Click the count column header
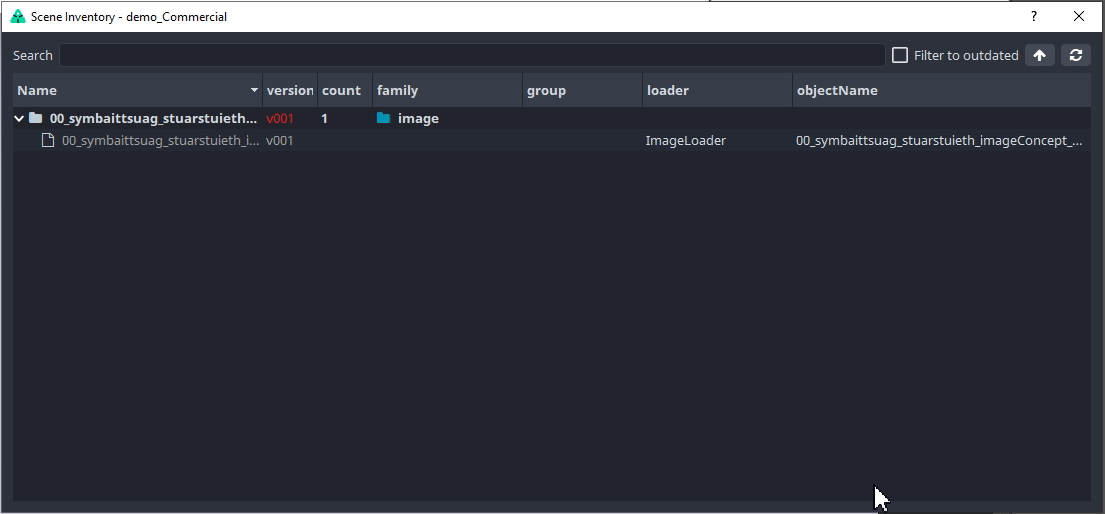The width and height of the screenshot is (1105, 514). (344, 91)
